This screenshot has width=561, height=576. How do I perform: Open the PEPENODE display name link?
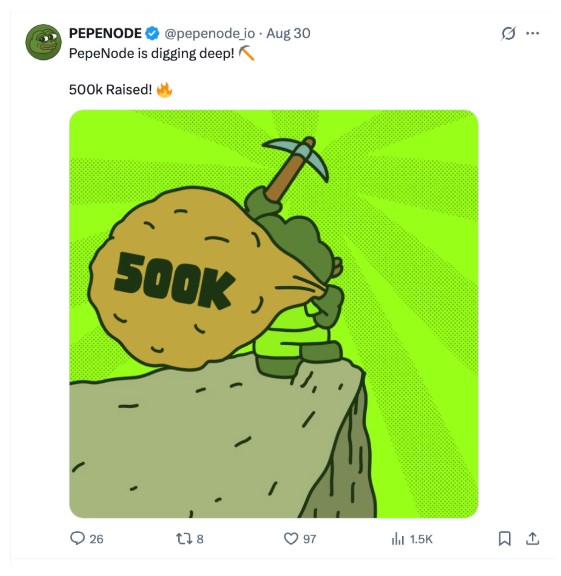tap(105, 33)
